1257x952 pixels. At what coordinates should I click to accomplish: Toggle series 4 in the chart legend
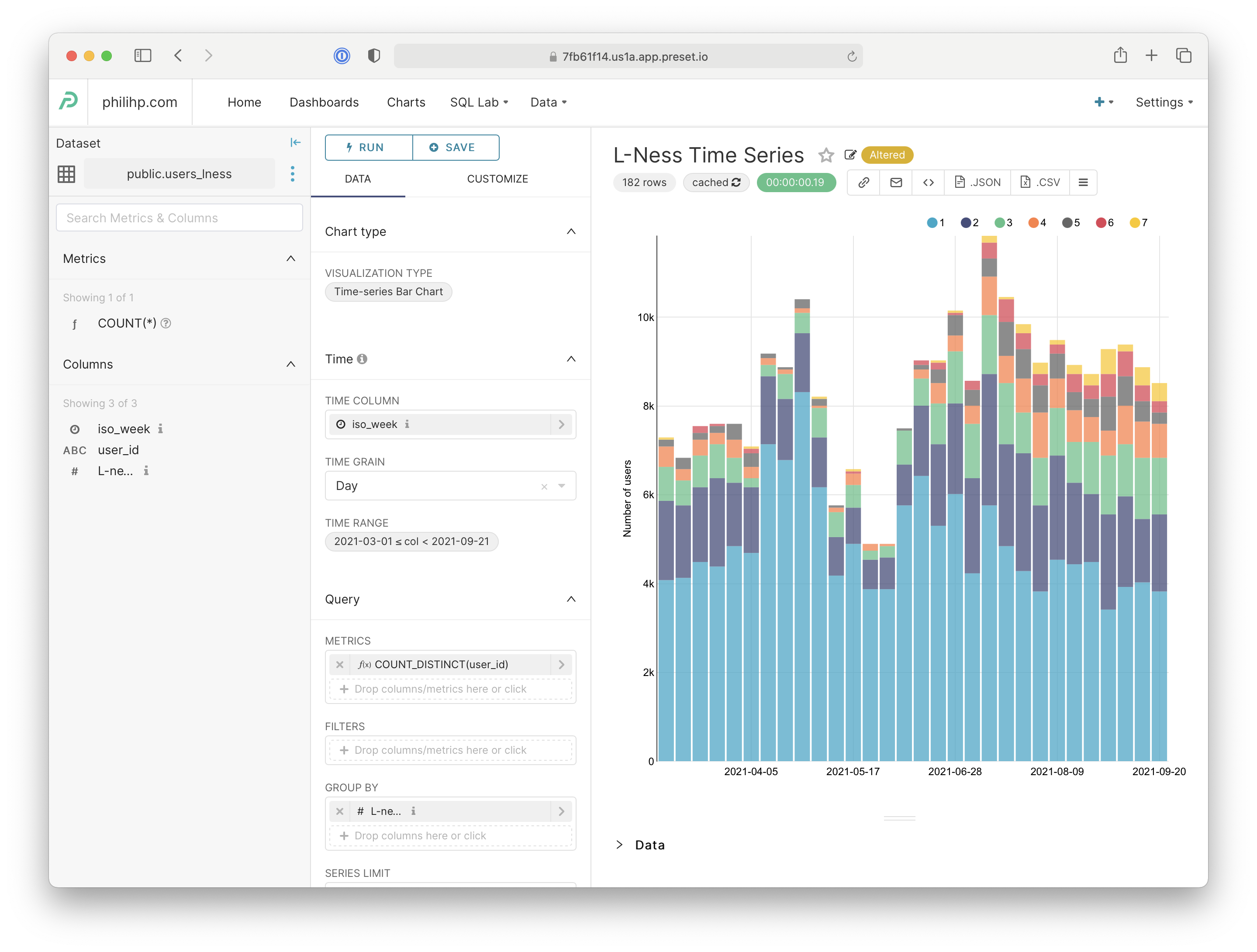coord(1037,223)
